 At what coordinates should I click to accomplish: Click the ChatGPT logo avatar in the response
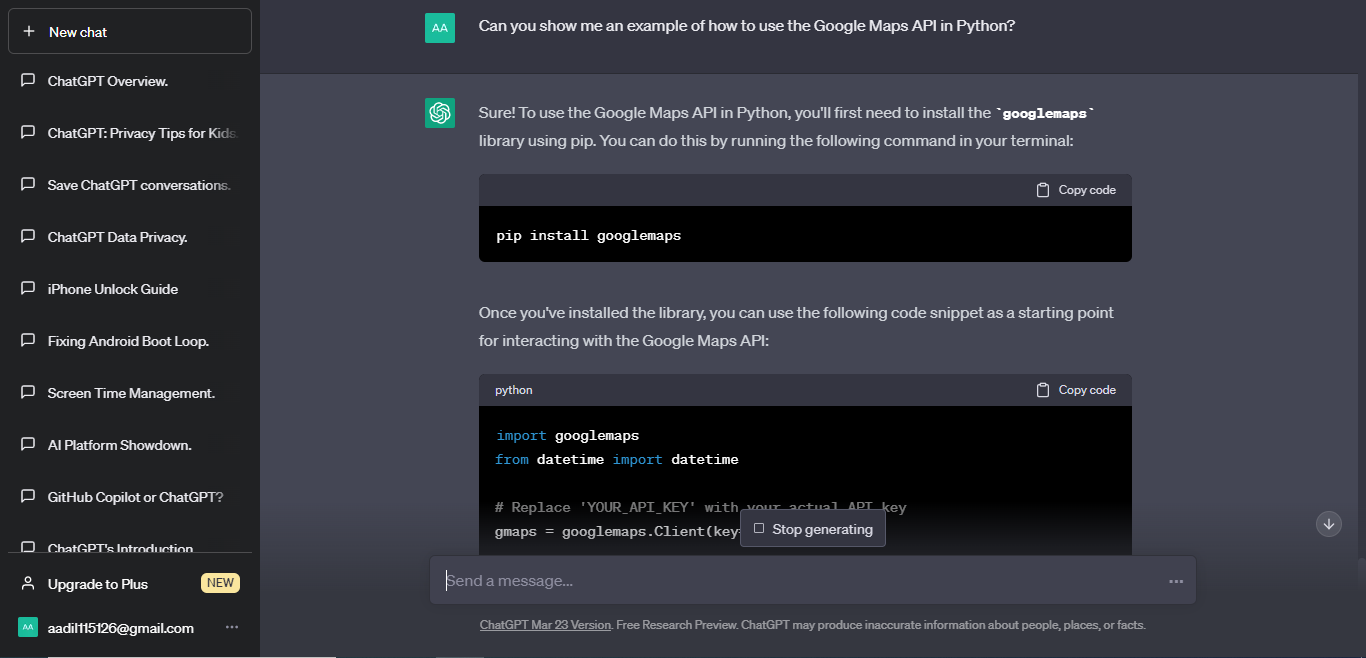440,114
